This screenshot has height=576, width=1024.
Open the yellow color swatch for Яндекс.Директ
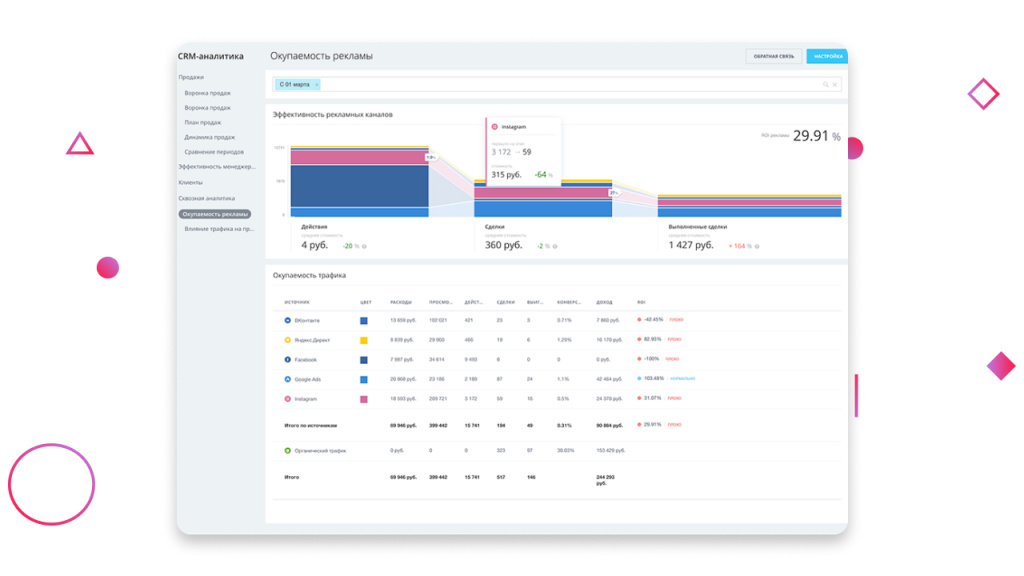tap(364, 340)
